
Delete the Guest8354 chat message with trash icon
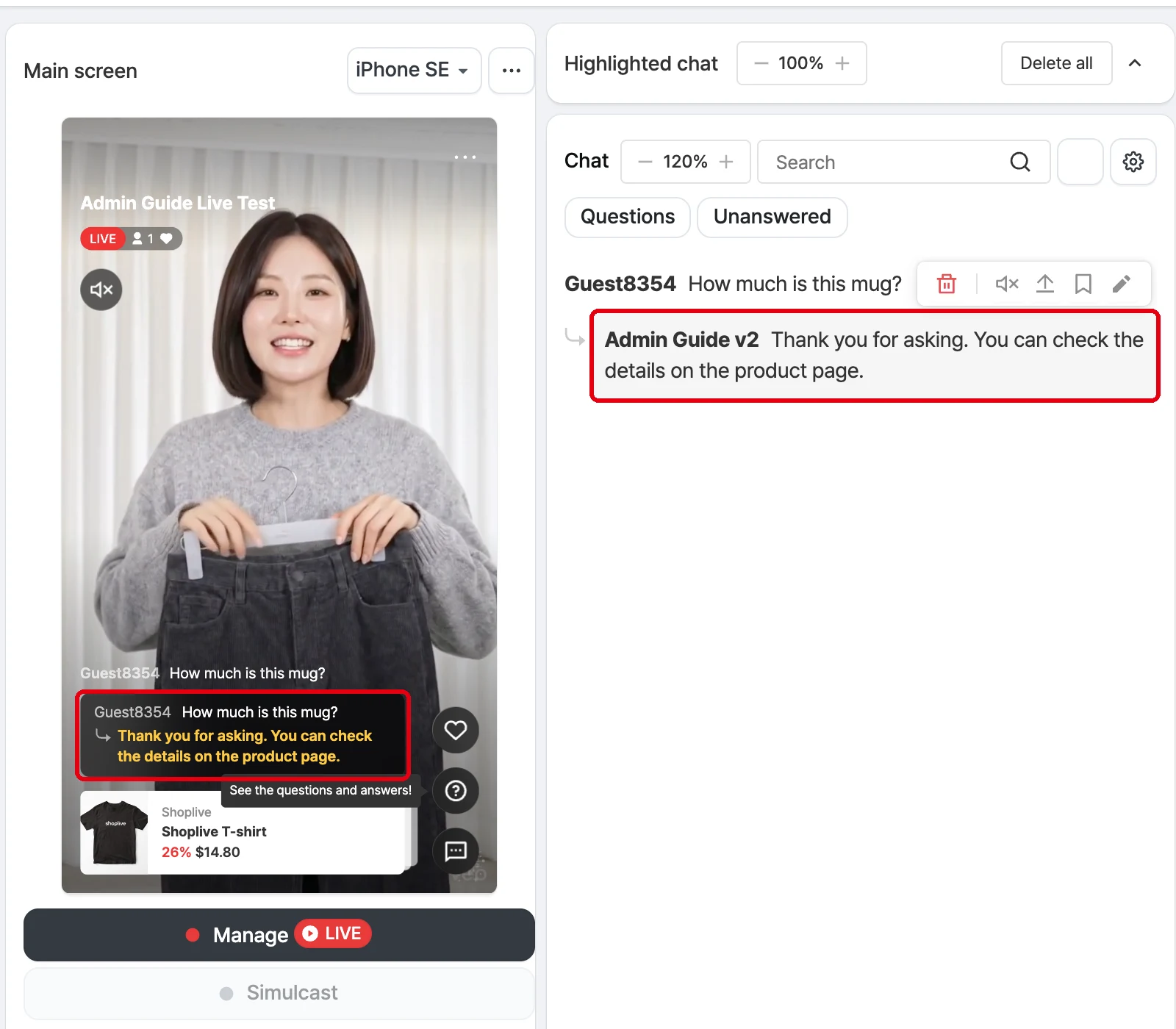[947, 284]
